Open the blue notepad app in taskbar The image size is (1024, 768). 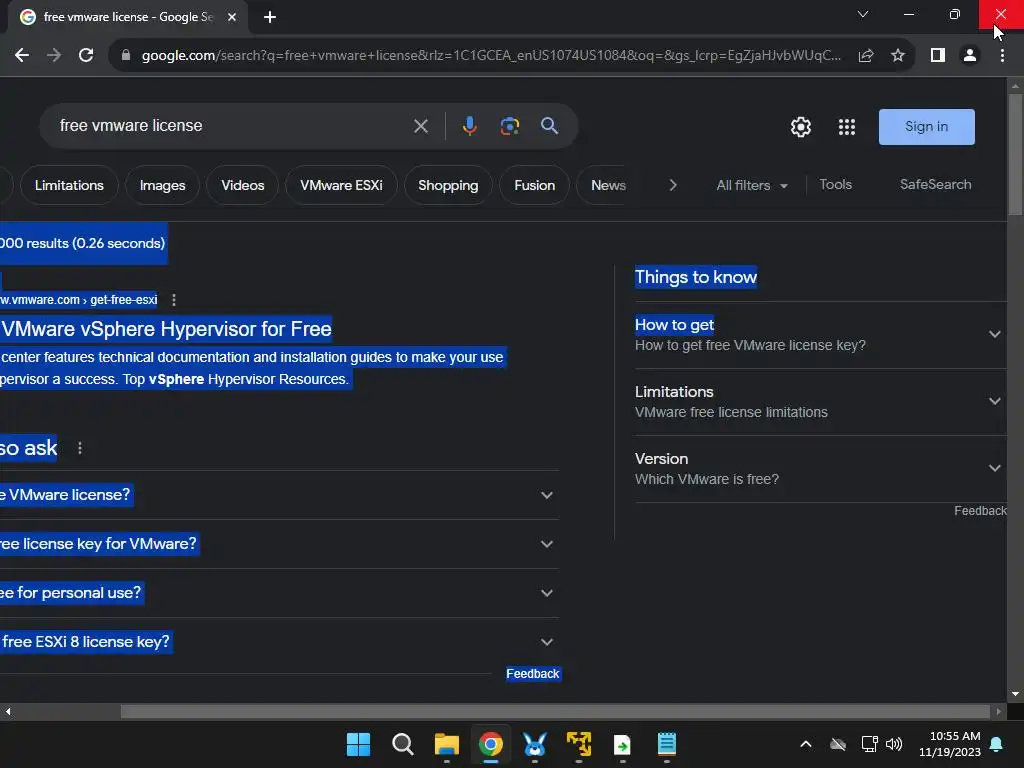click(667, 744)
